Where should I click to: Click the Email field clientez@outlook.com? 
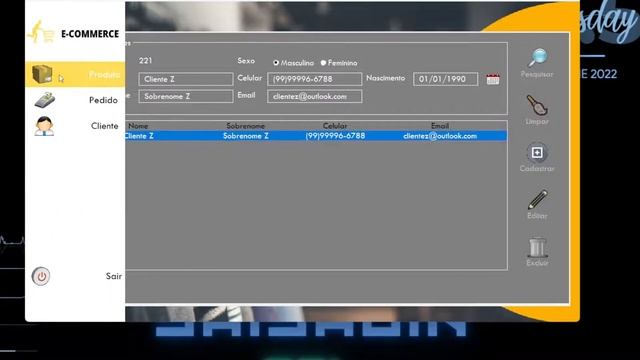[x=314, y=96]
